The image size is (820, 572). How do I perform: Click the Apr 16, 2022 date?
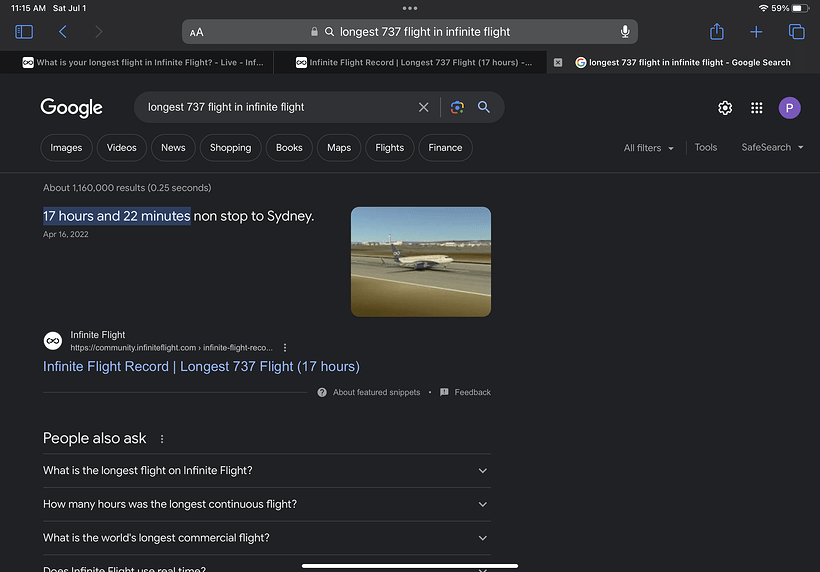[65, 234]
